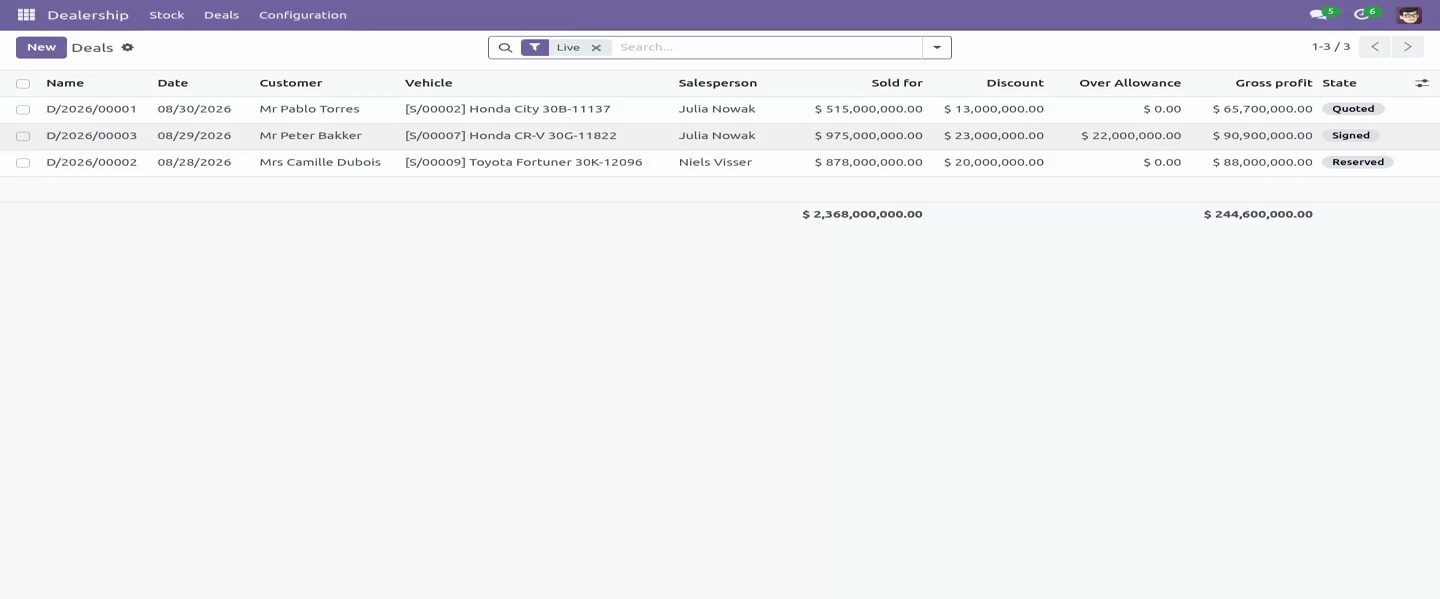
Task: Click the Signed state badge
Action: (1351, 135)
